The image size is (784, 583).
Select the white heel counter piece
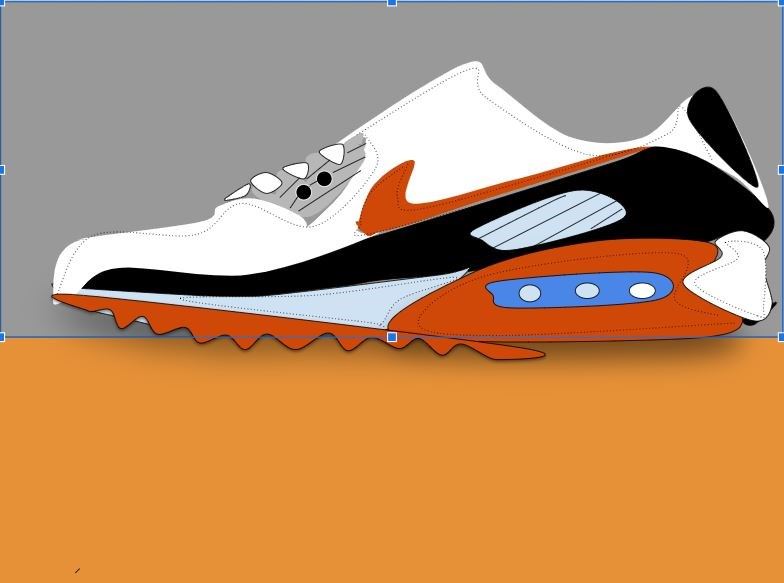pyautogui.click(x=745, y=275)
